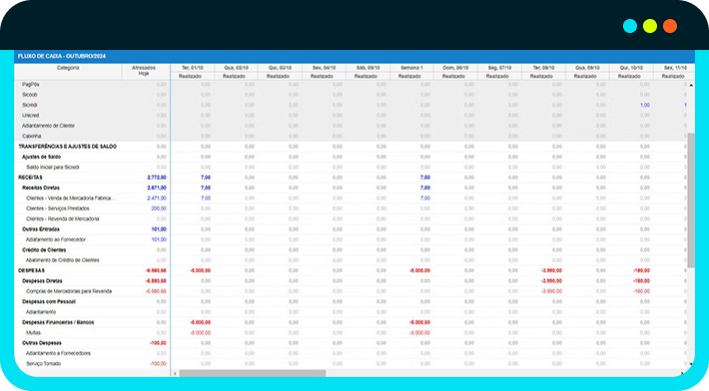Select the Sáb, 05/10 column header
Screen dimensions: 709x391
pyautogui.click(x=368, y=68)
